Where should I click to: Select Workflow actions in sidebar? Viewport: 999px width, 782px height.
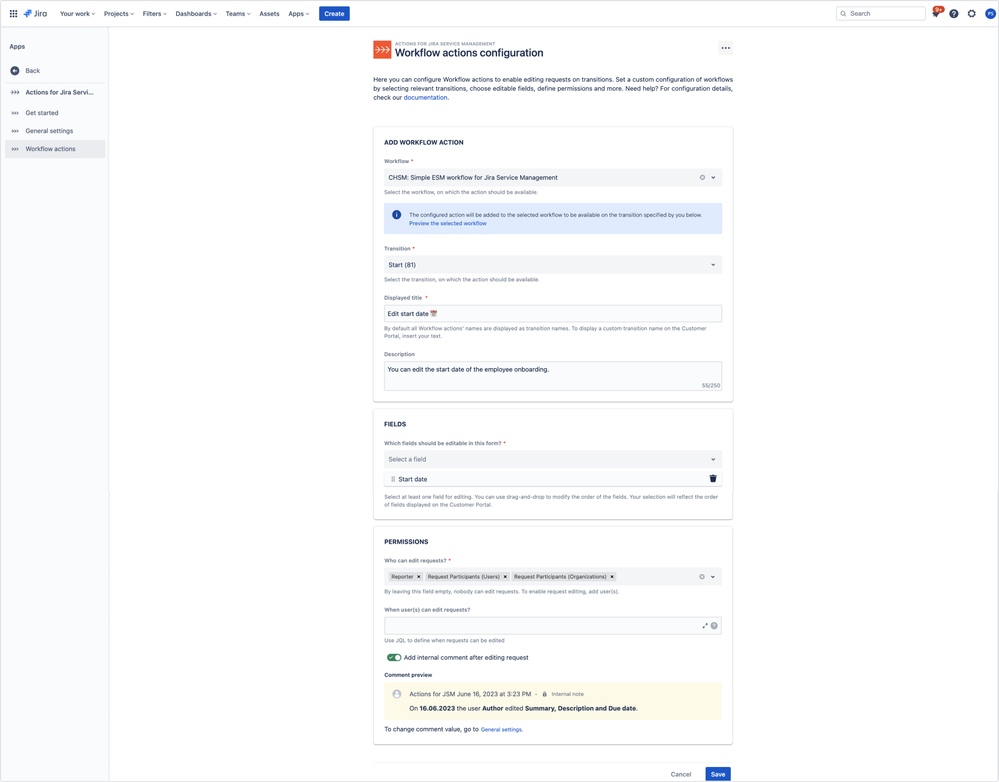(55, 149)
